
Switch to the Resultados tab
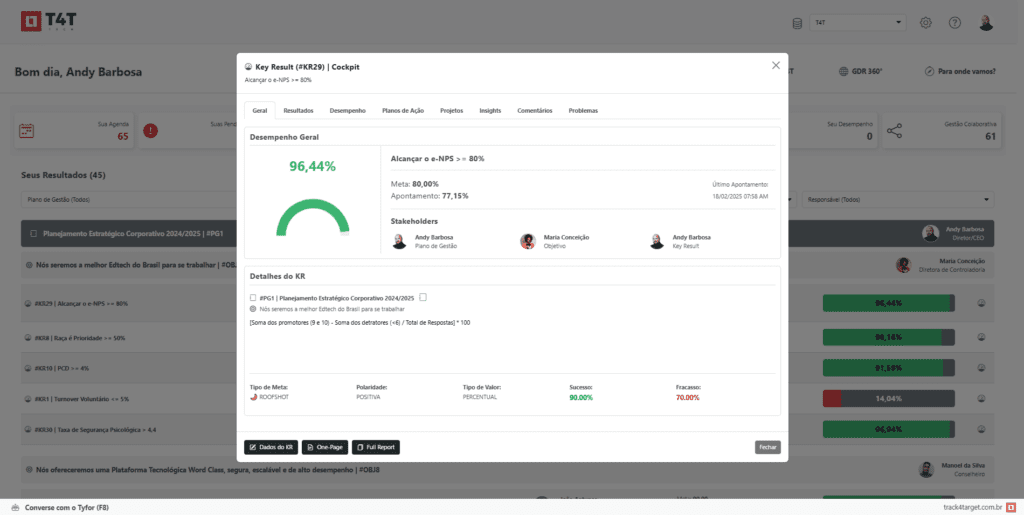[x=298, y=110]
